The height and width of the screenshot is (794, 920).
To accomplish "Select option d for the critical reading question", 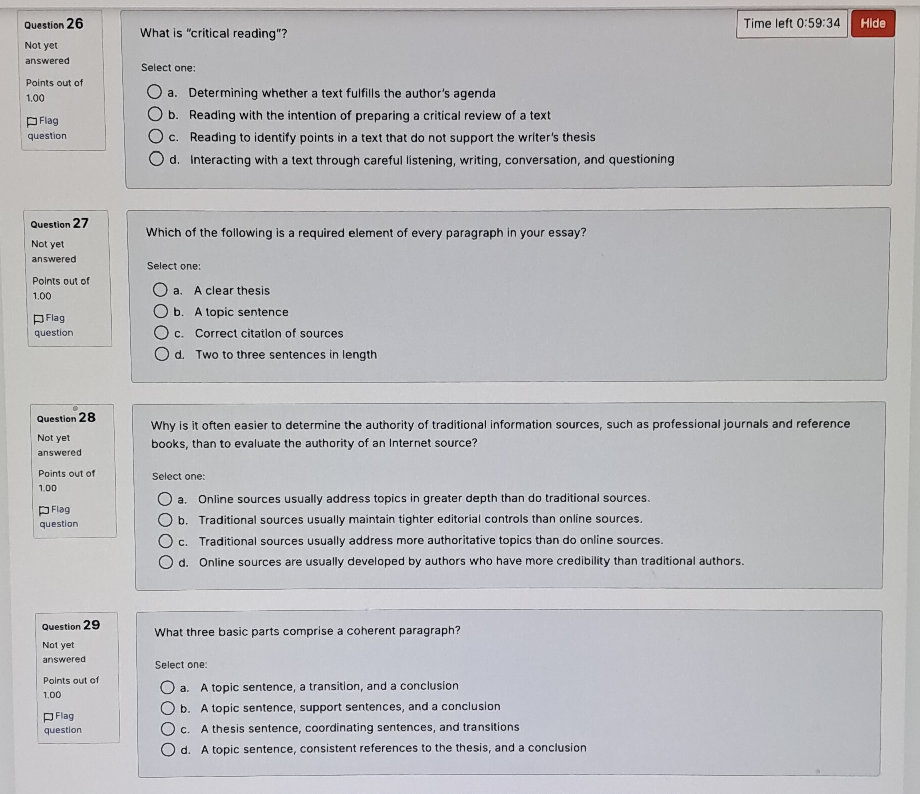I will (x=156, y=157).
